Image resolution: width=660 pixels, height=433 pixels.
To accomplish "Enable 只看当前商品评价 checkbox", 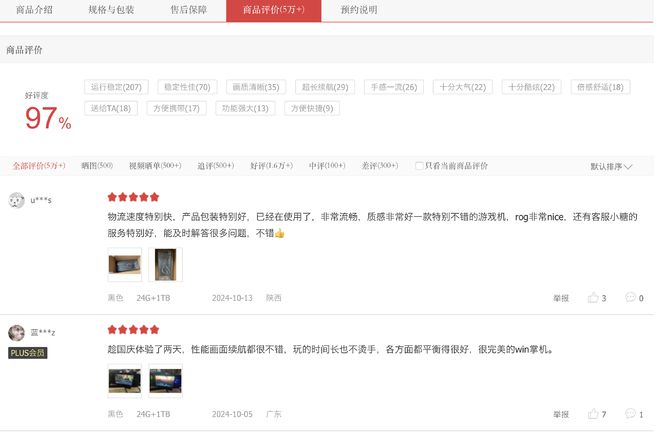I will point(419,166).
